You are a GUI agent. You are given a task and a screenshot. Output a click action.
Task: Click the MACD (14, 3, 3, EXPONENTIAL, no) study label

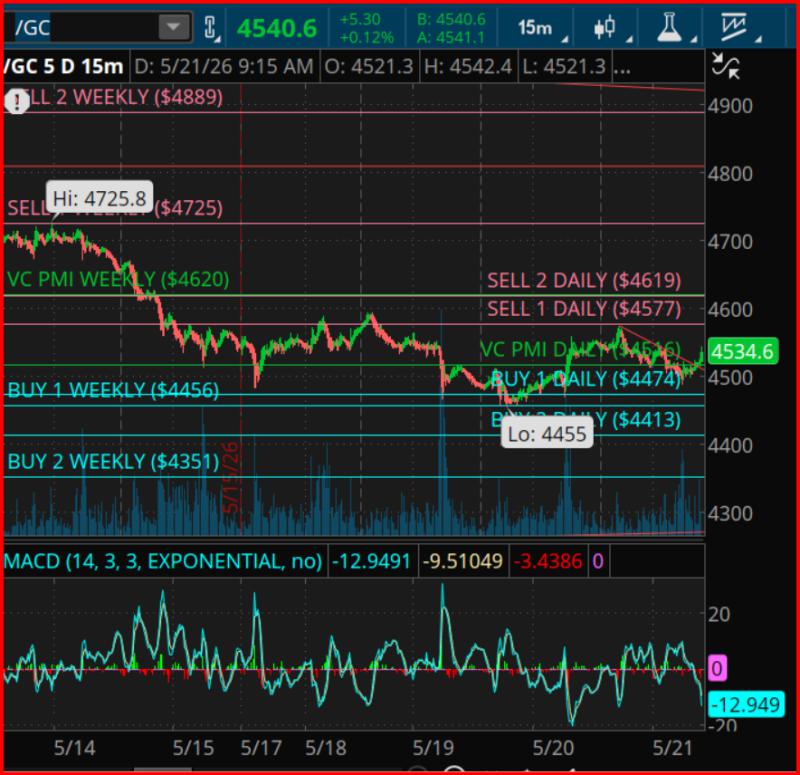click(163, 562)
